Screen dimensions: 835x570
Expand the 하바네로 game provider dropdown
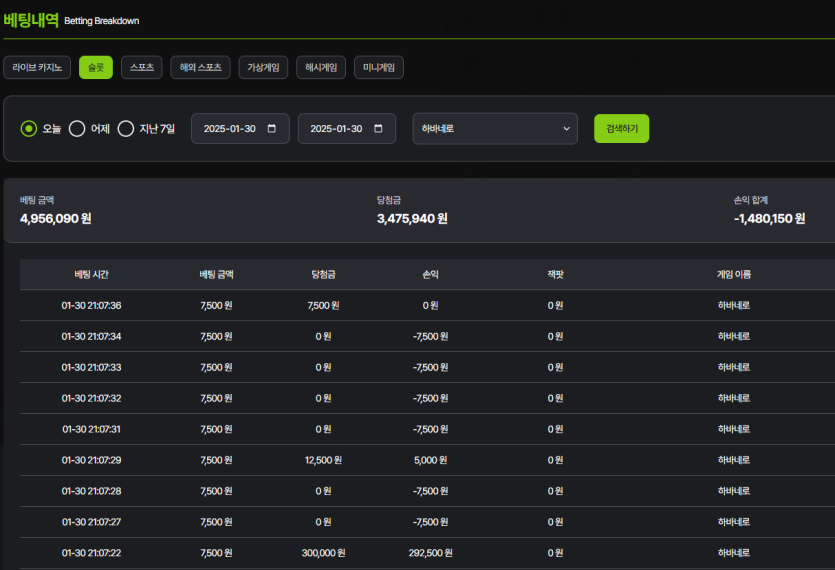494,129
